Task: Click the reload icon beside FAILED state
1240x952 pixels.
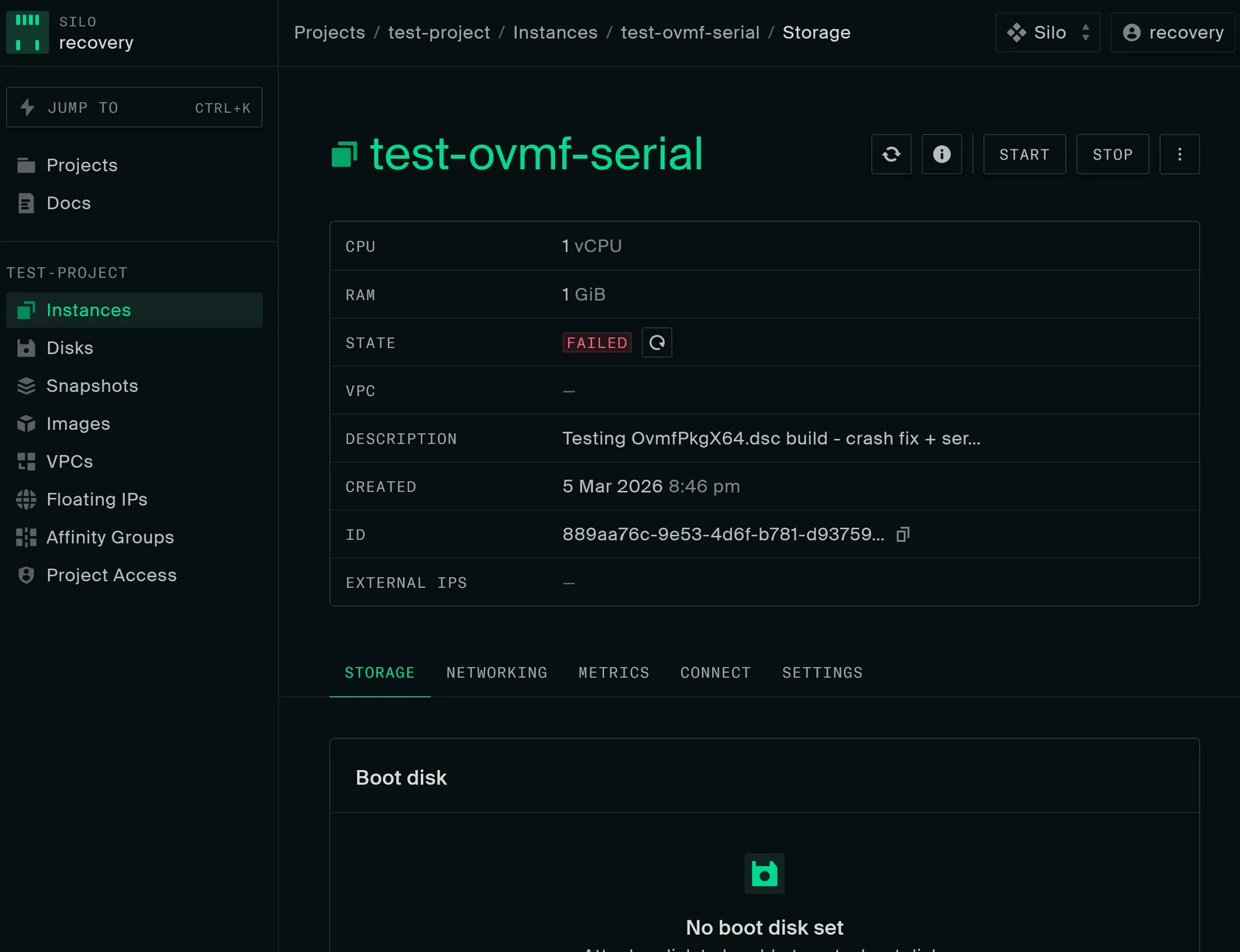Action: [656, 342]
